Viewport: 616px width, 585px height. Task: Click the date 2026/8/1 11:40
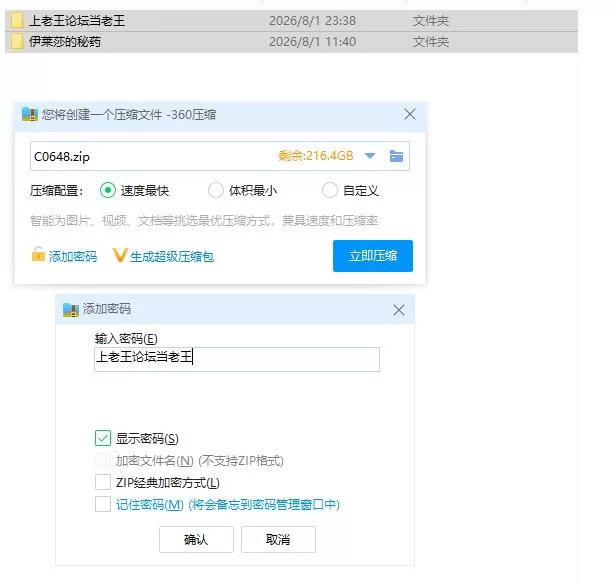(312, 42)
